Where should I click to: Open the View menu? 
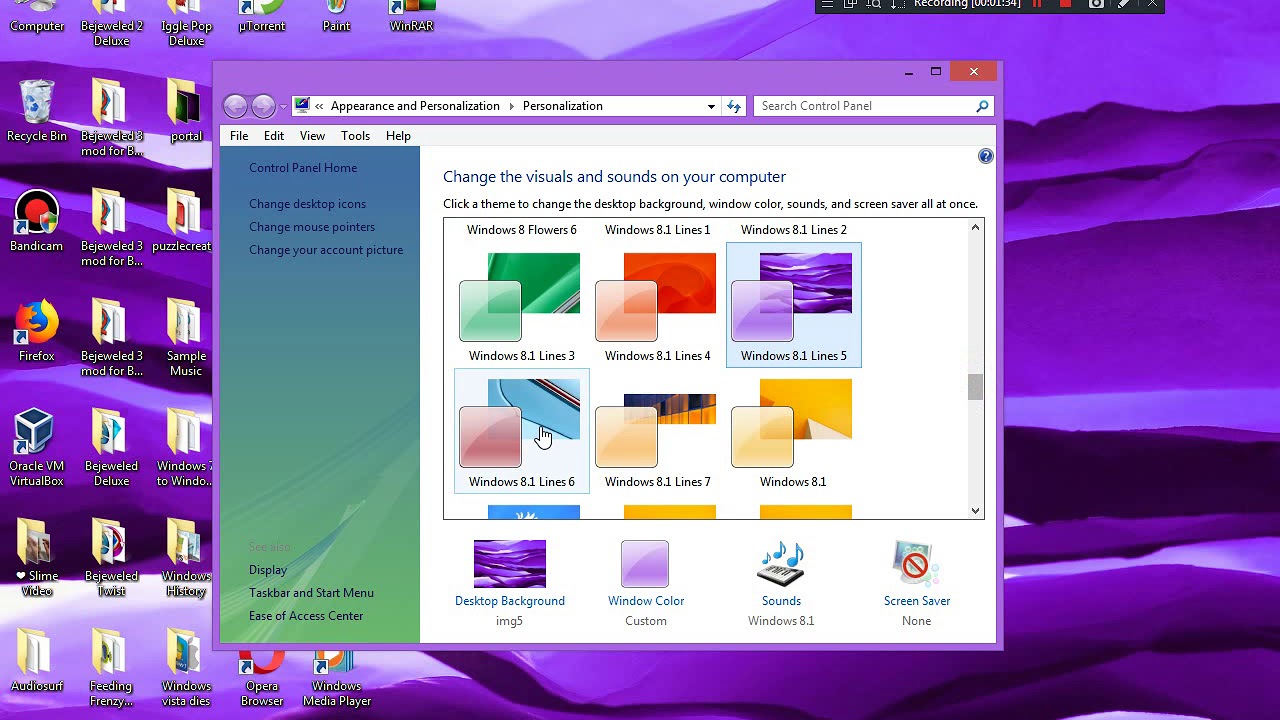(x=312, y=136)
